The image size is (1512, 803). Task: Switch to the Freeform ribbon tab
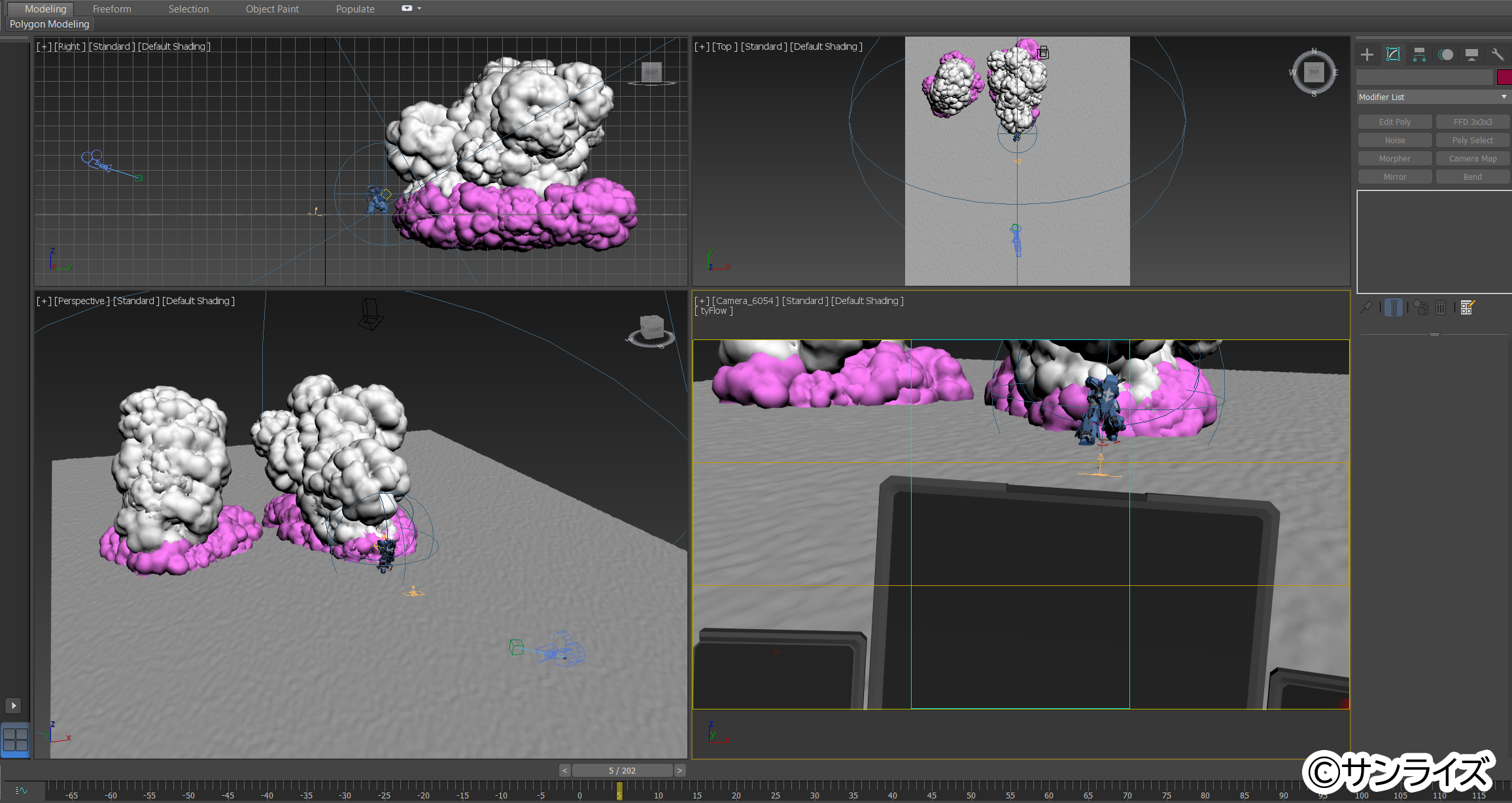(x=112, y=9)
